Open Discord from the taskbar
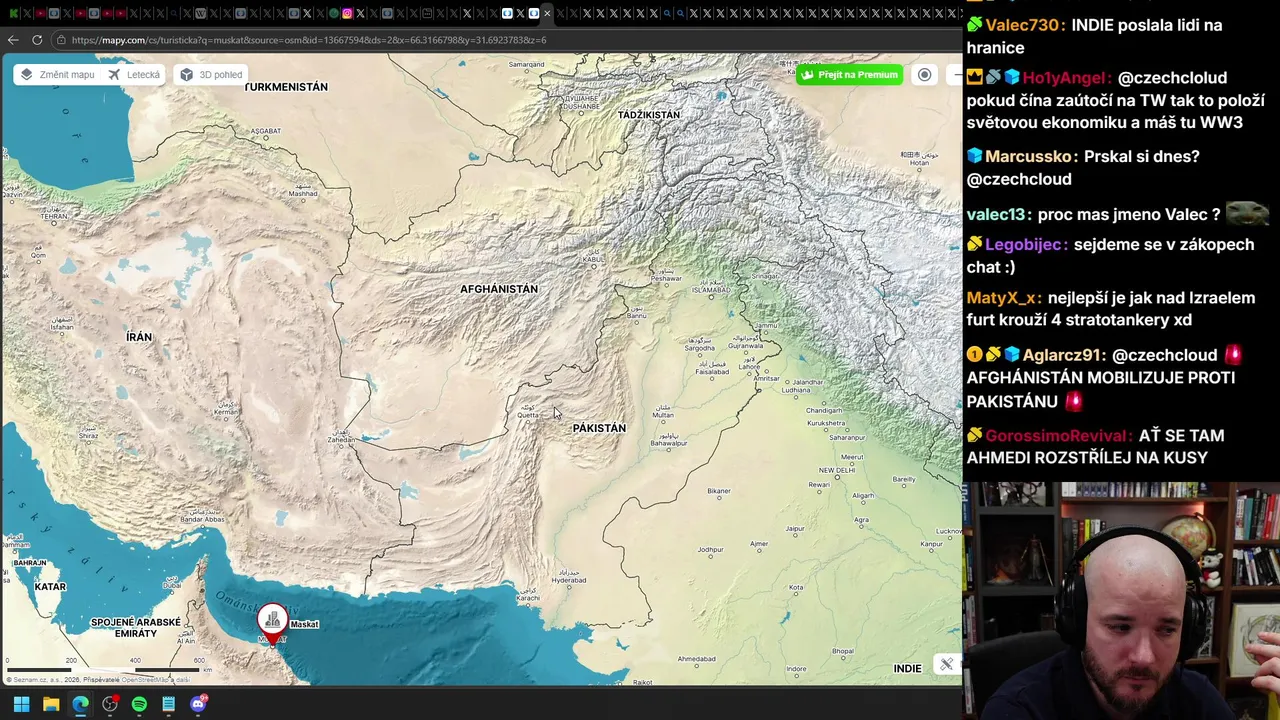 pyautogui.click(x=198, y=704)
